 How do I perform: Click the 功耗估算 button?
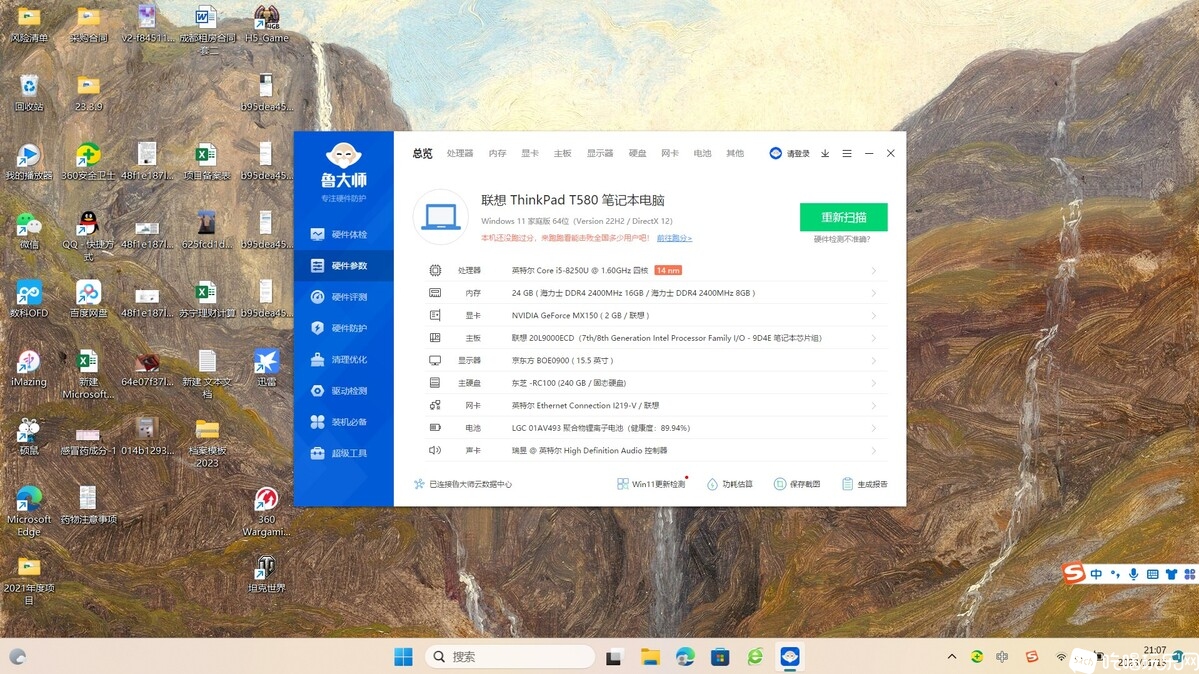[x=729, y=484]
